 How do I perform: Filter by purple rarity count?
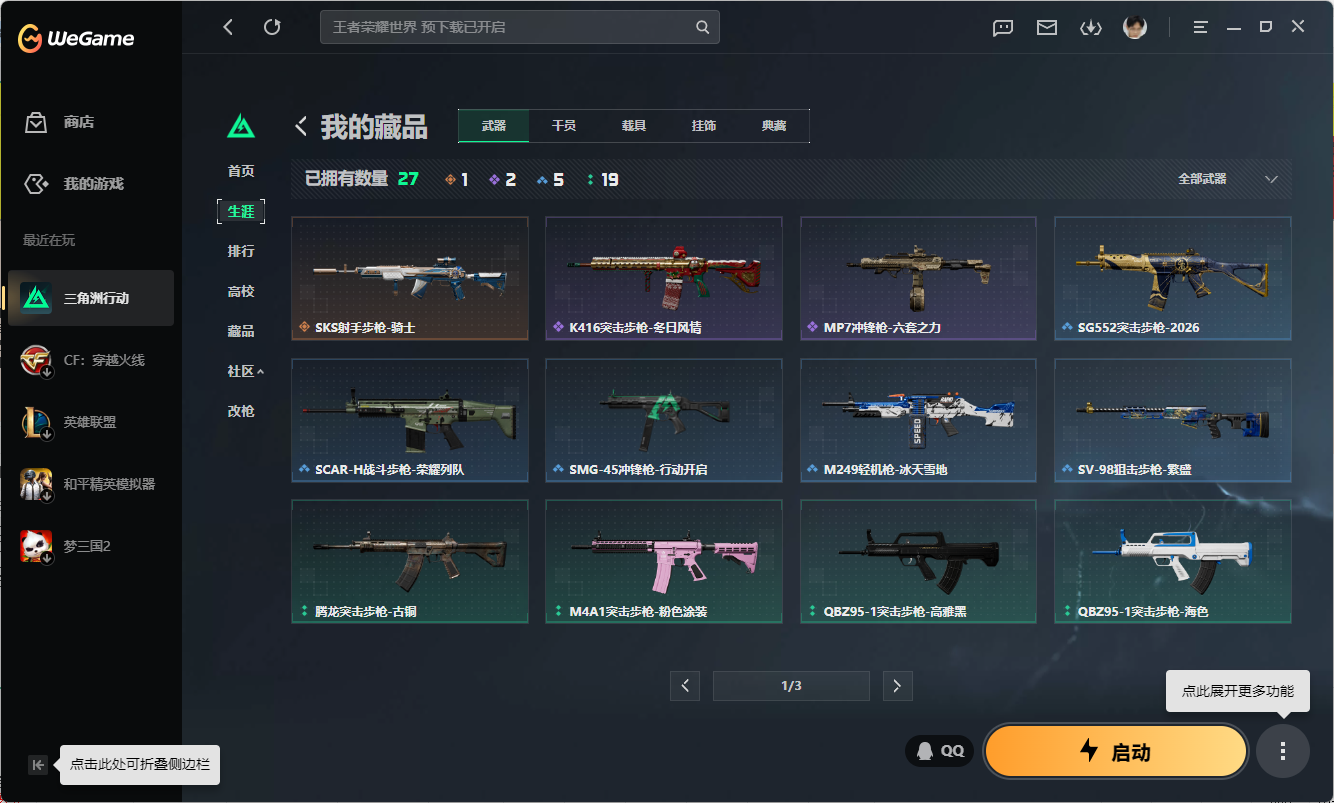point(503,180)
